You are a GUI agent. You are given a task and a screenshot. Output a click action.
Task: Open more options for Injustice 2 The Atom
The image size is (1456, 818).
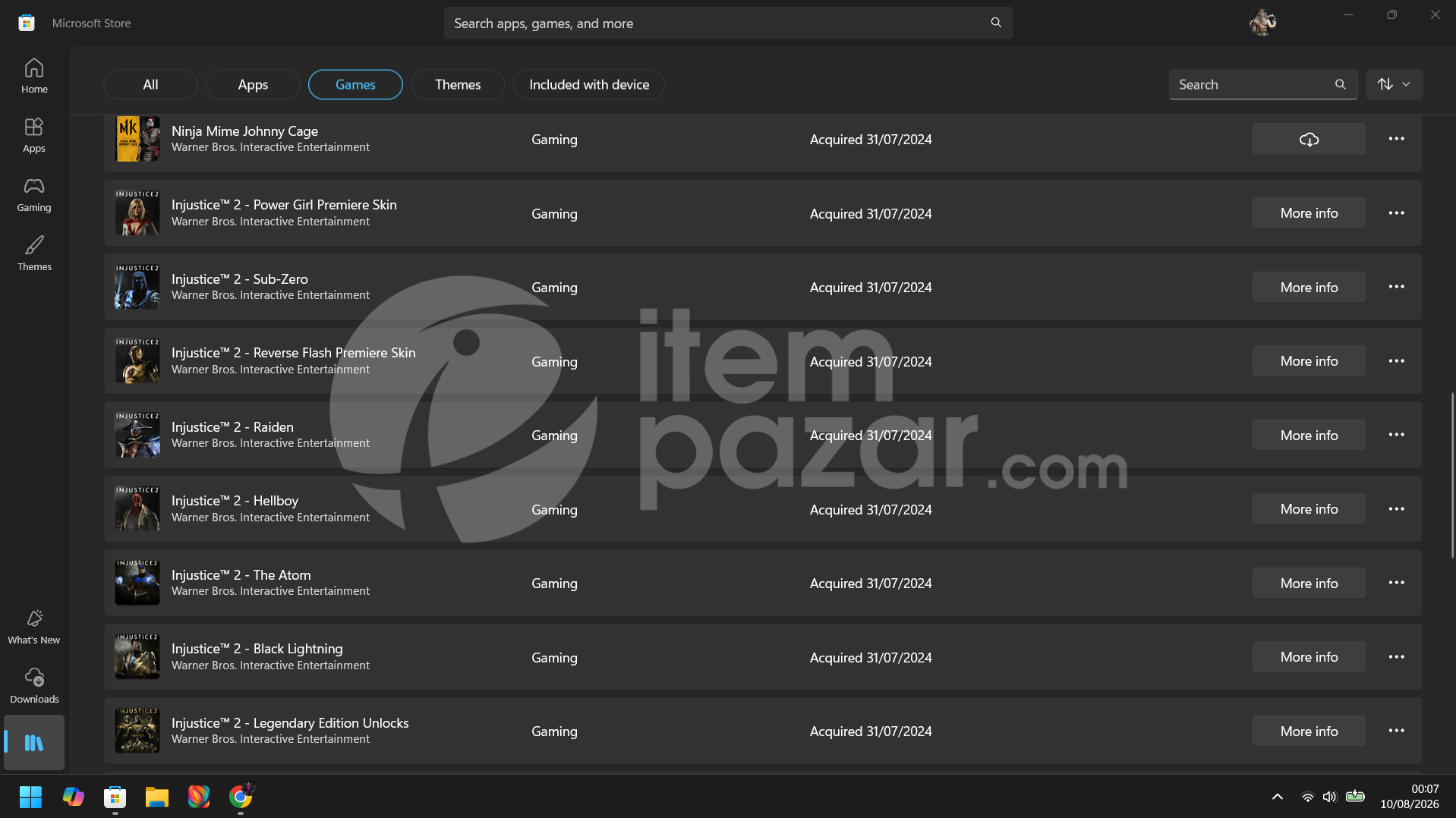pyautogui.click(x=1396, y=583)
